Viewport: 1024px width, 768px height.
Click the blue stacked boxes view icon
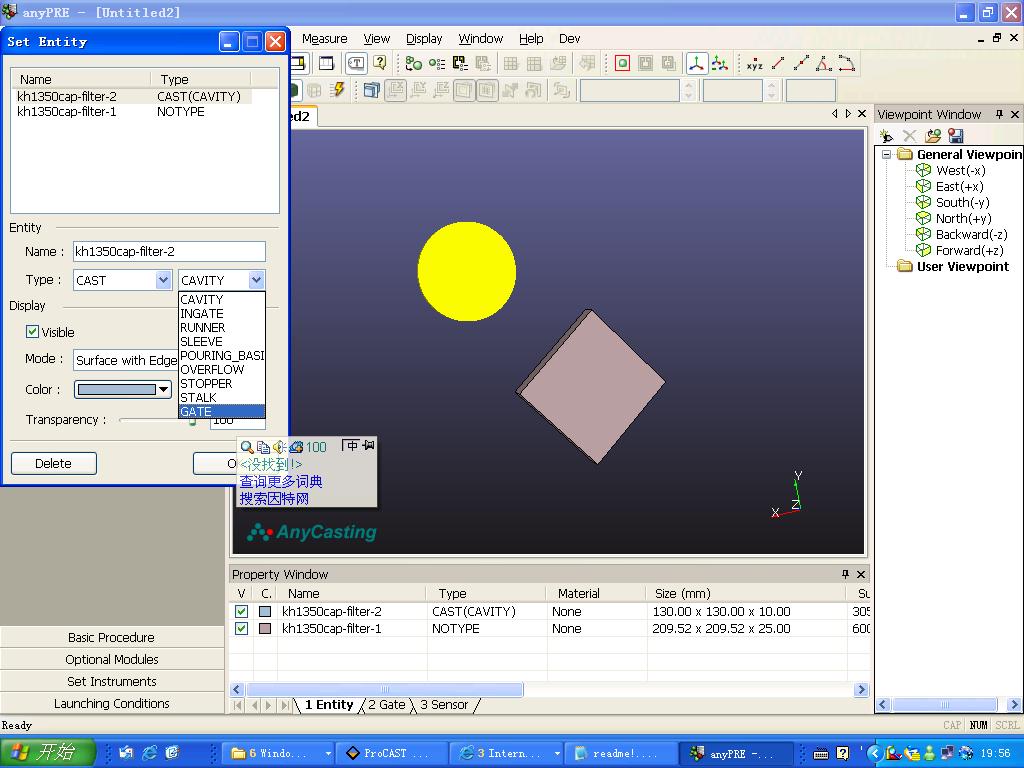pyautogui.click(x=372, y=89)
